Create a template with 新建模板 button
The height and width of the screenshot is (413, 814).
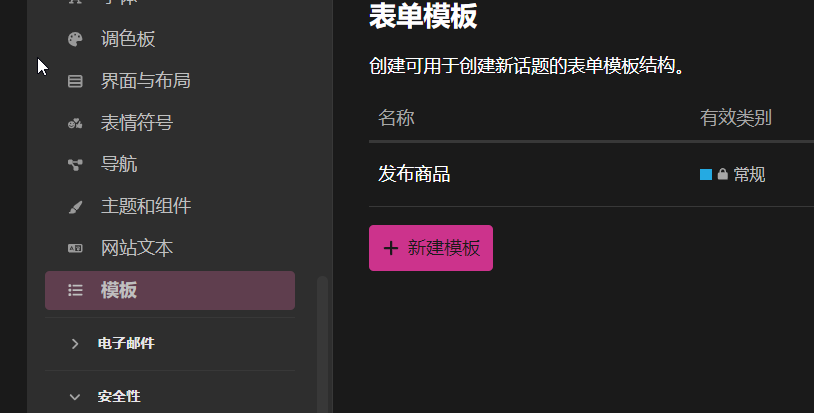pyautogui.click(x=431, y=248)
